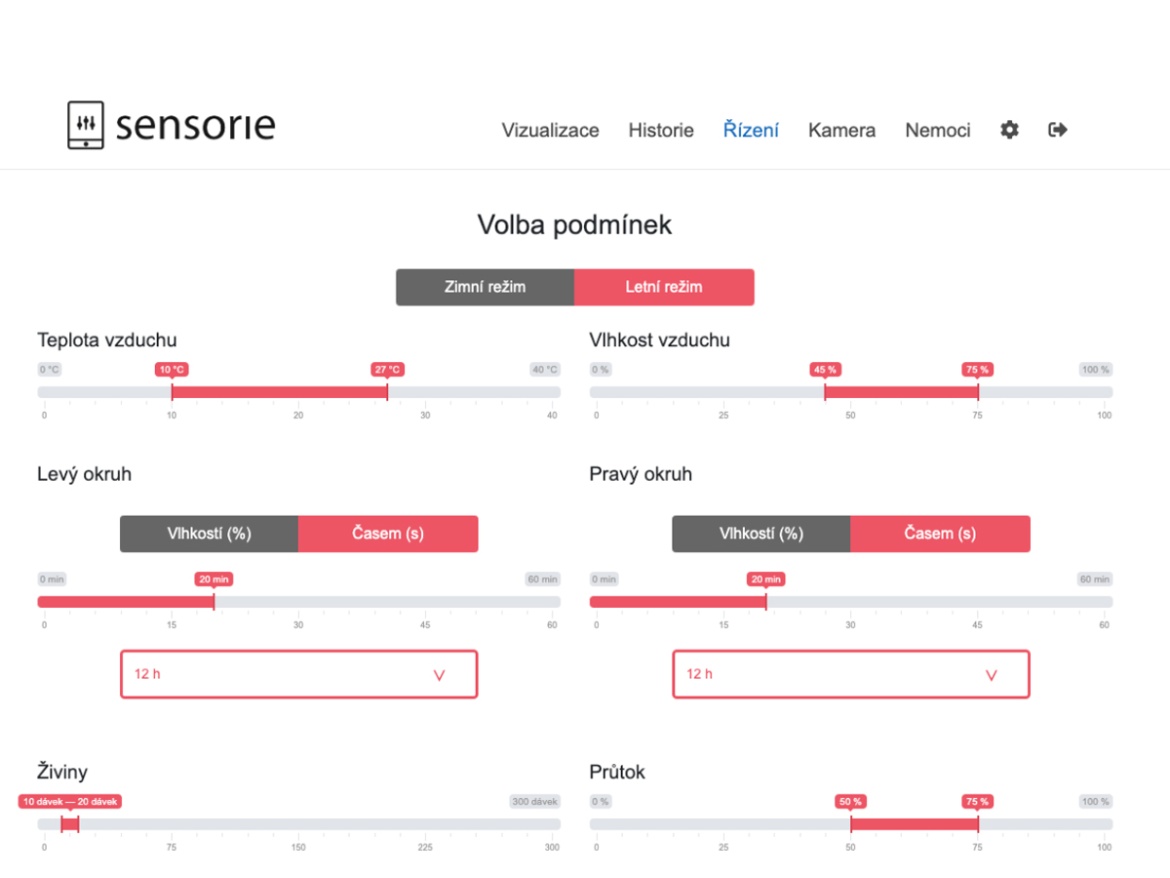The height and width of the screenshot is (878, 1170).
Task: Switch Levý okruh to Časem (s)
Action: [388, 534]
